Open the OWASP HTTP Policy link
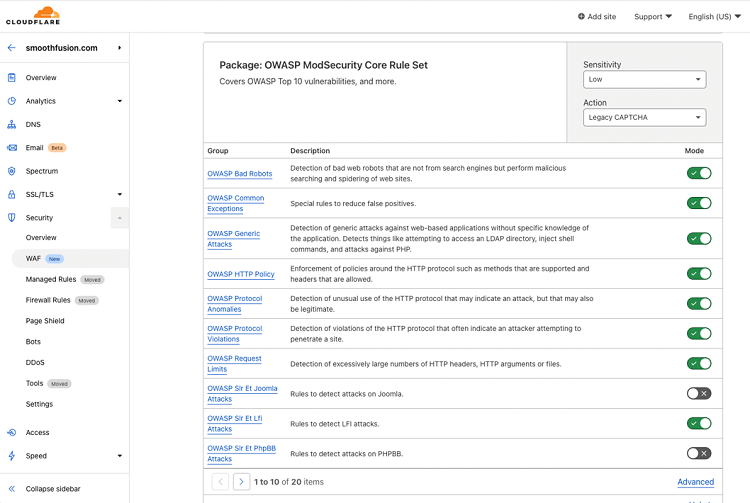 (241, 274)
